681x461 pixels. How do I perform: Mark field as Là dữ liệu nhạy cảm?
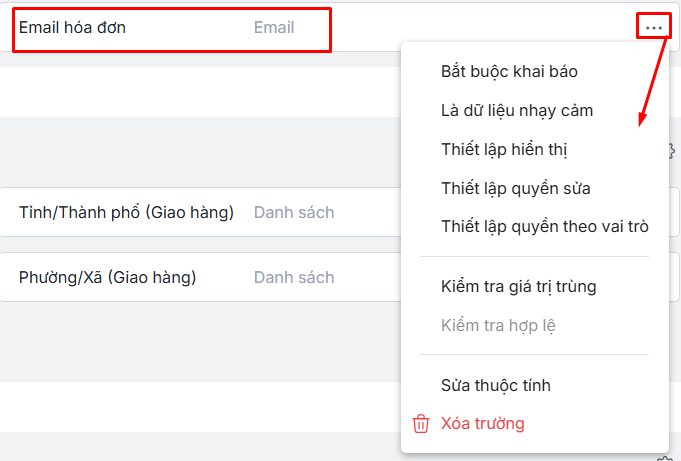517,110
